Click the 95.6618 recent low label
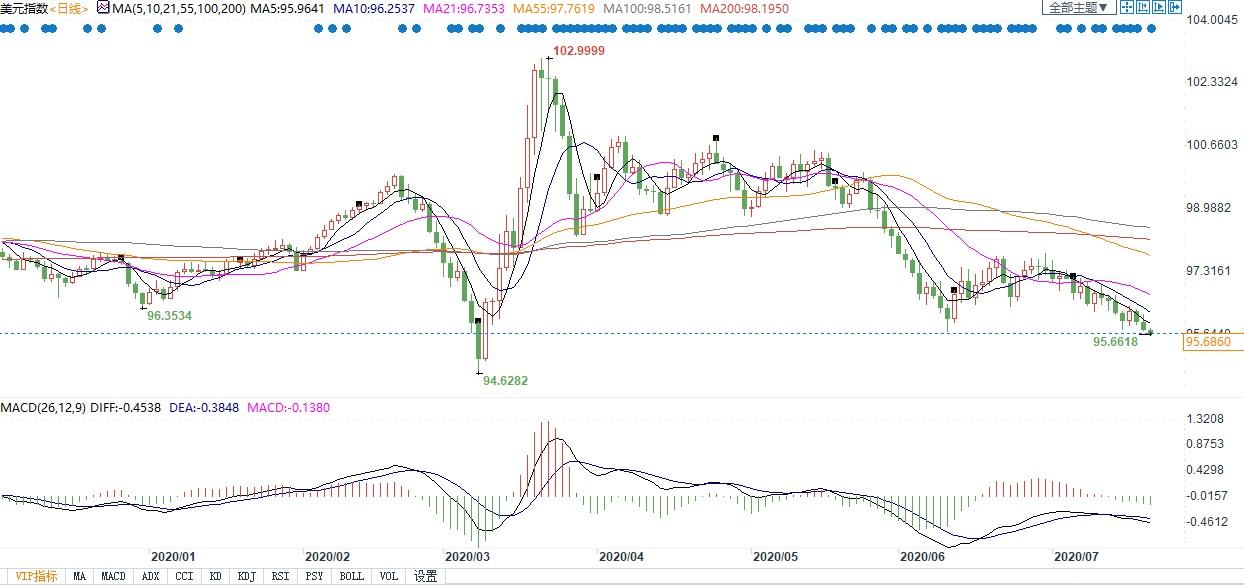This screenshot has width=1244, height=585. (1116, 341)
